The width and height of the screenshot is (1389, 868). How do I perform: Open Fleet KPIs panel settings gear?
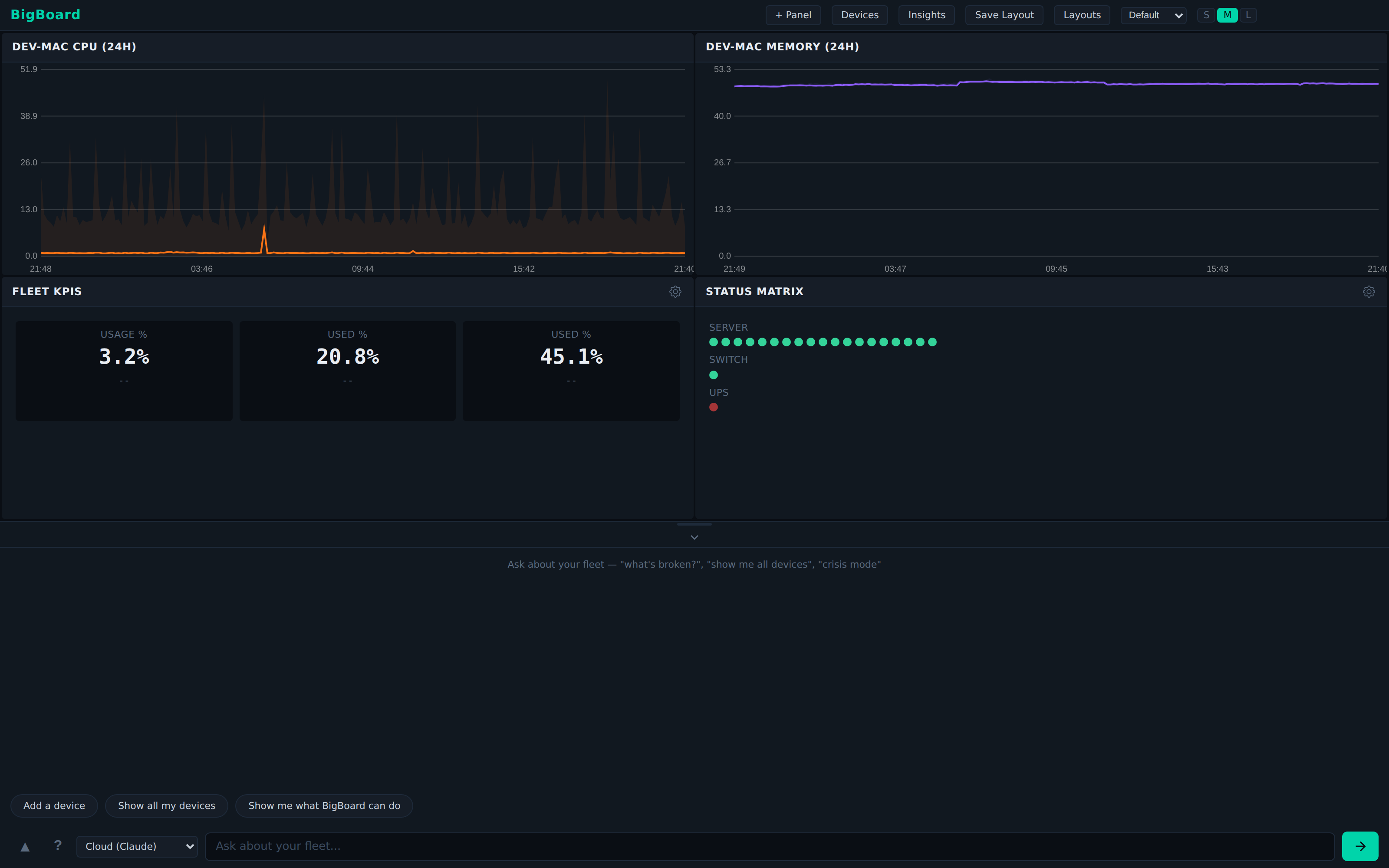click(x=675, y=292)
